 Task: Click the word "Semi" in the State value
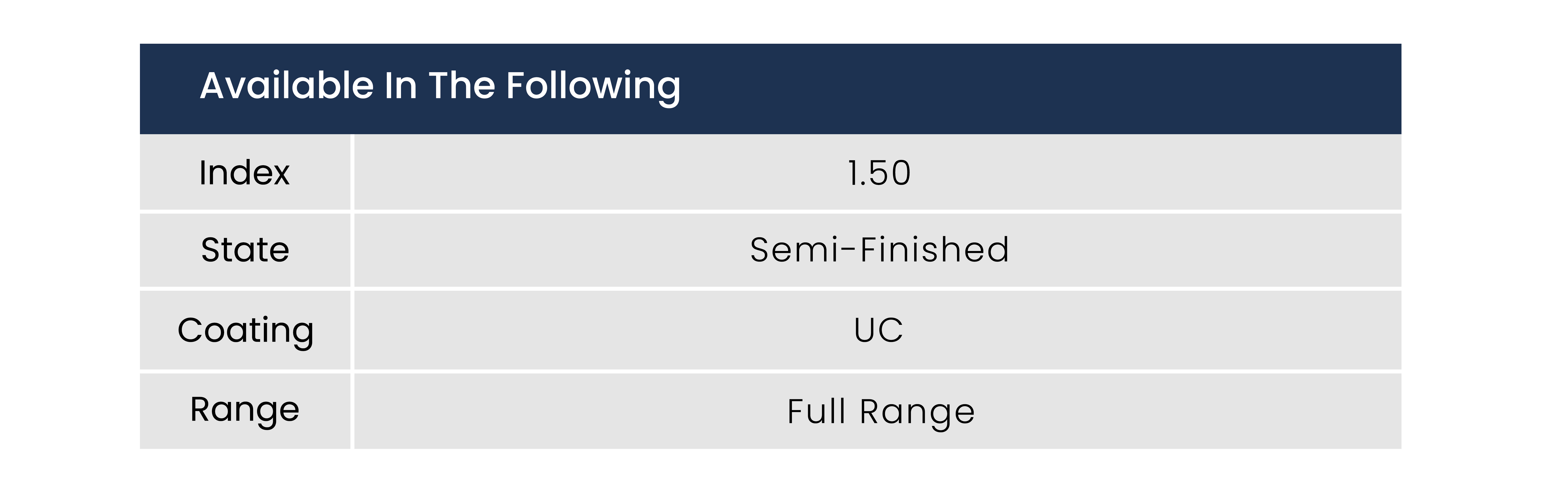(795, 250)
